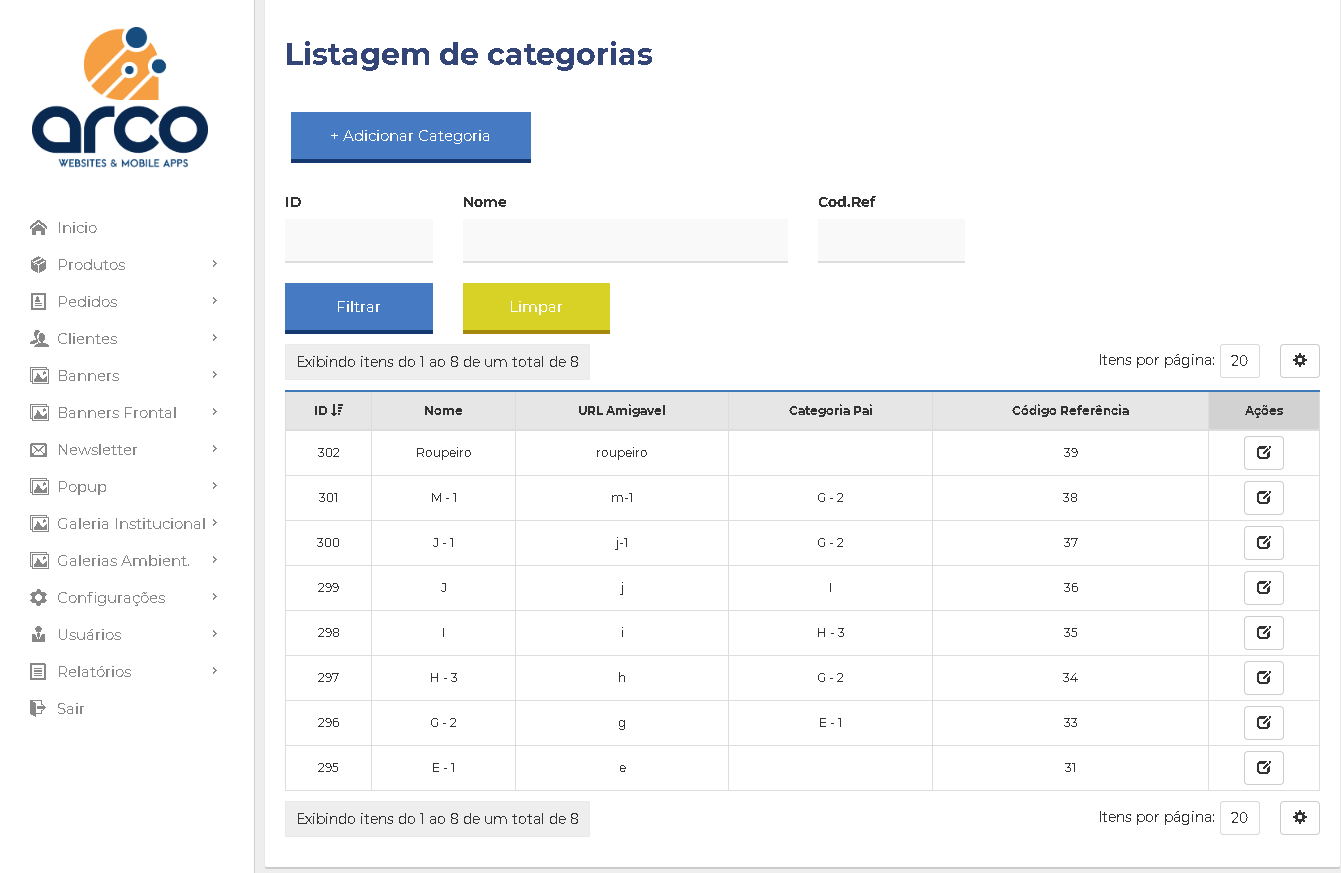Open the Newsletter menu item

[x=97, y=450]
